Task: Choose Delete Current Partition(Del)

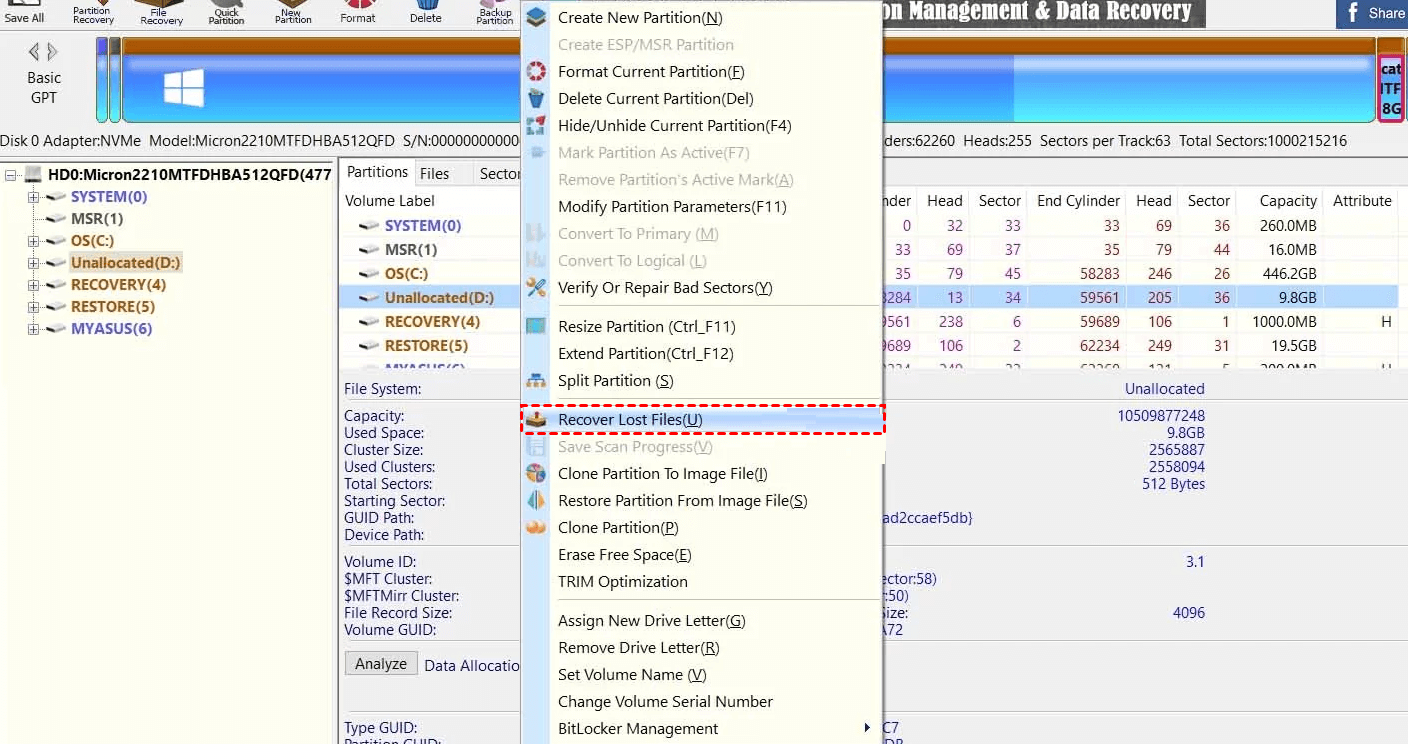Action: click(x=702, y=99)
